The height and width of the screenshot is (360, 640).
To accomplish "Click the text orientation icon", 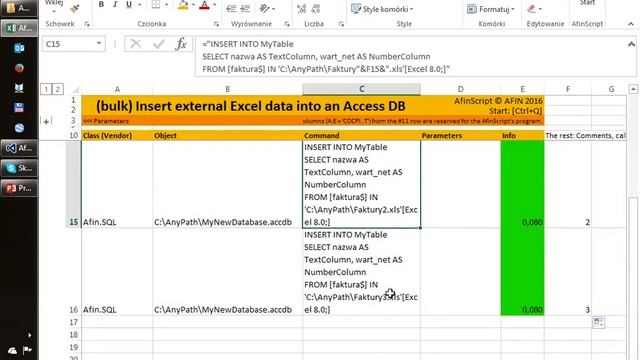I will pyautogui.click(x=264, y=8).
